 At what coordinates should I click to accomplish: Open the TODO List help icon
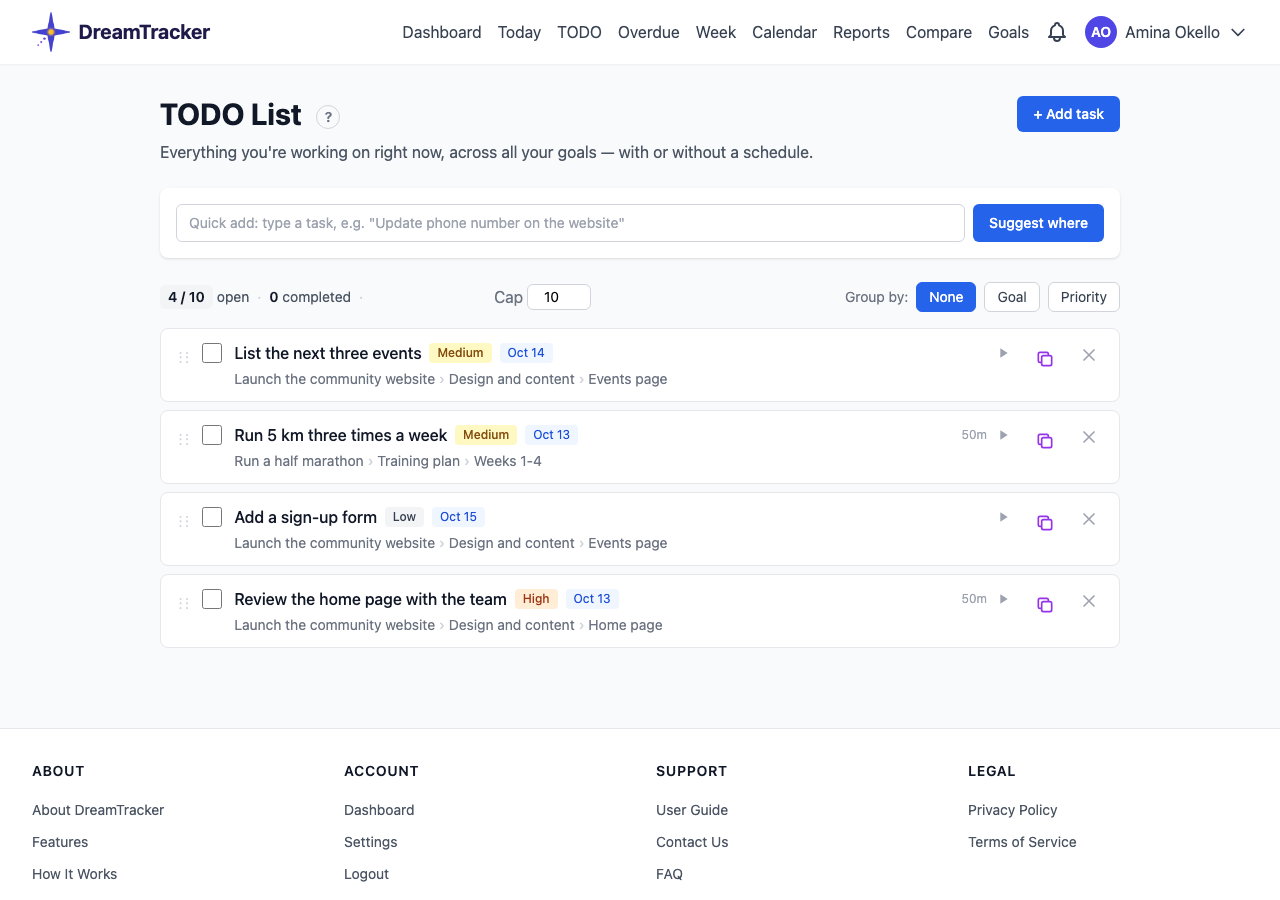coord(328,117)
